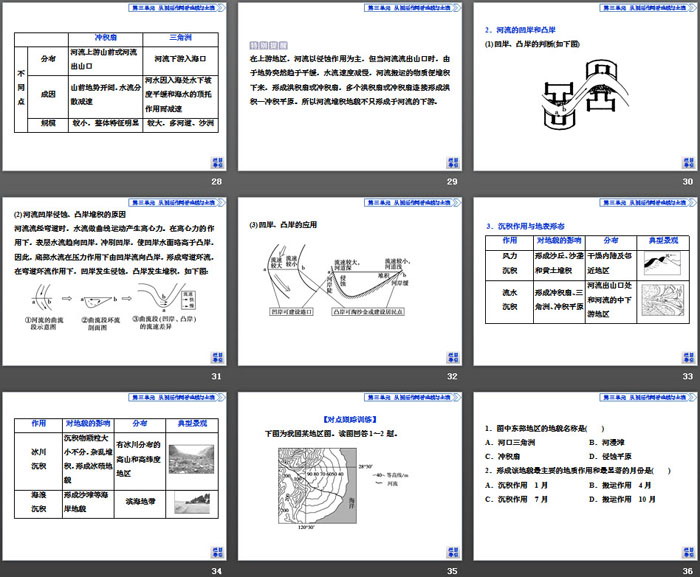The width and height of the screenshot is (700, 577).
Task: Select the slide 33 thumbnail
Action: [586, 282]
